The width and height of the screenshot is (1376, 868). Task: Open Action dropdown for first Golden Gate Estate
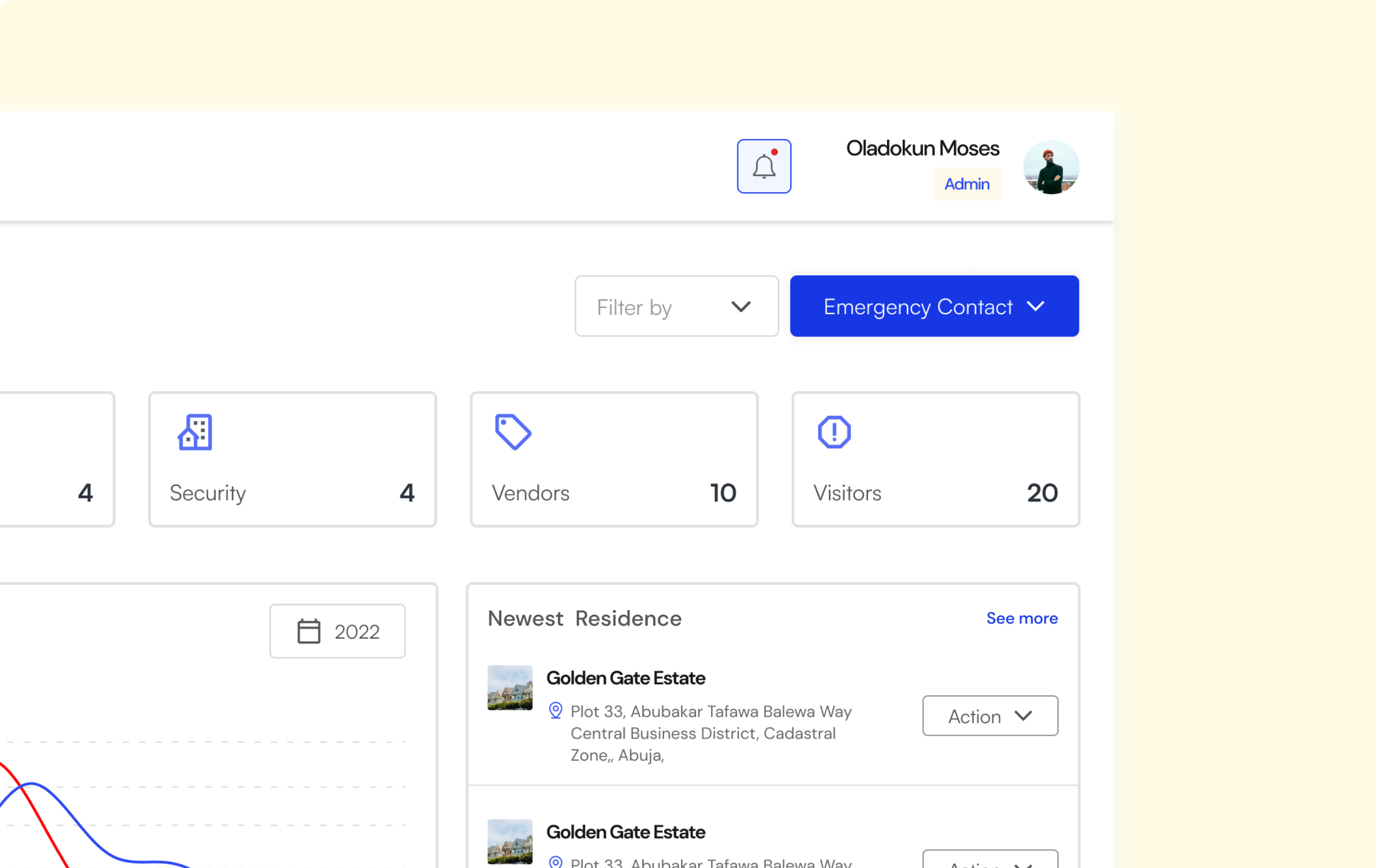point(990,716)
